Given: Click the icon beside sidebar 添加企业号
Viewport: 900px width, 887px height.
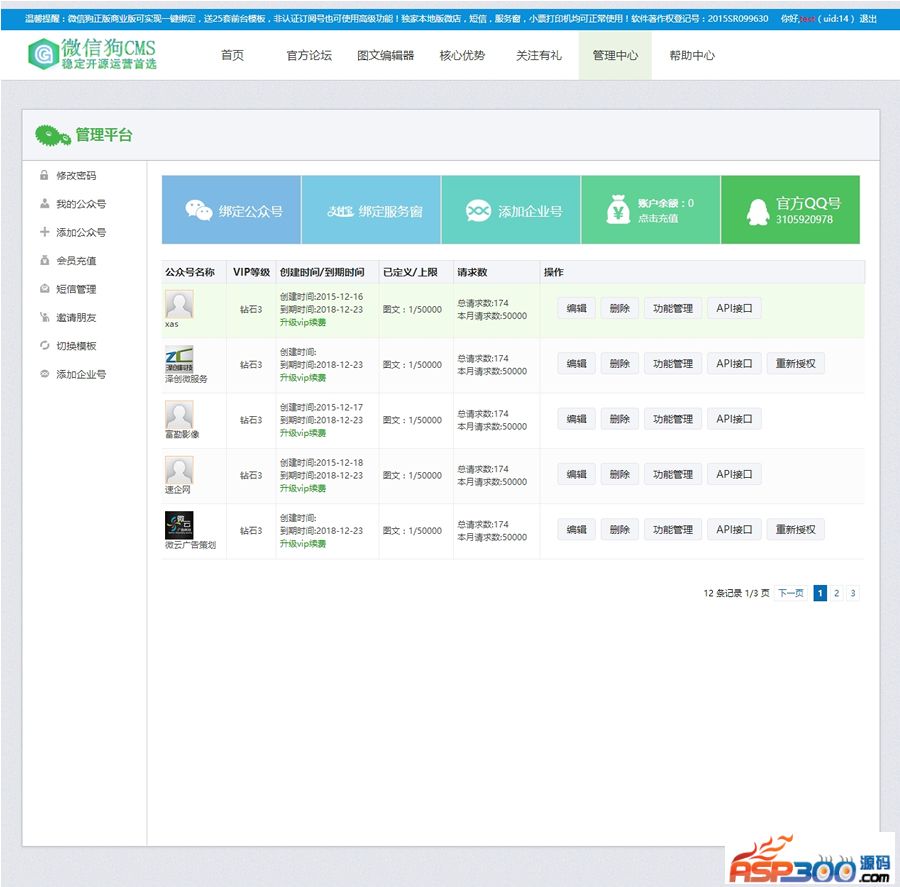Looking at the screenshot, I should (x=44, y=374).
